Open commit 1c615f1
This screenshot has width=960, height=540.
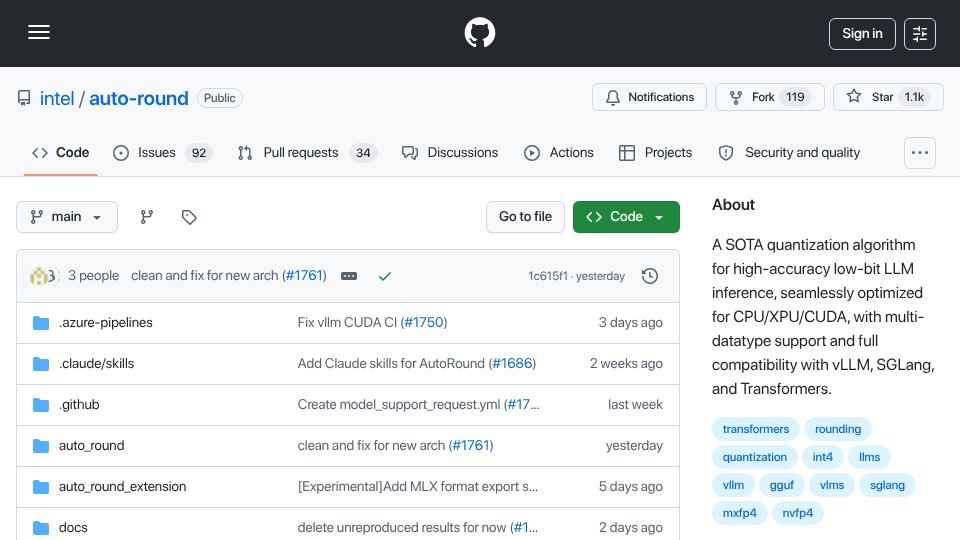pyautogui.click(x=548, y=277)
